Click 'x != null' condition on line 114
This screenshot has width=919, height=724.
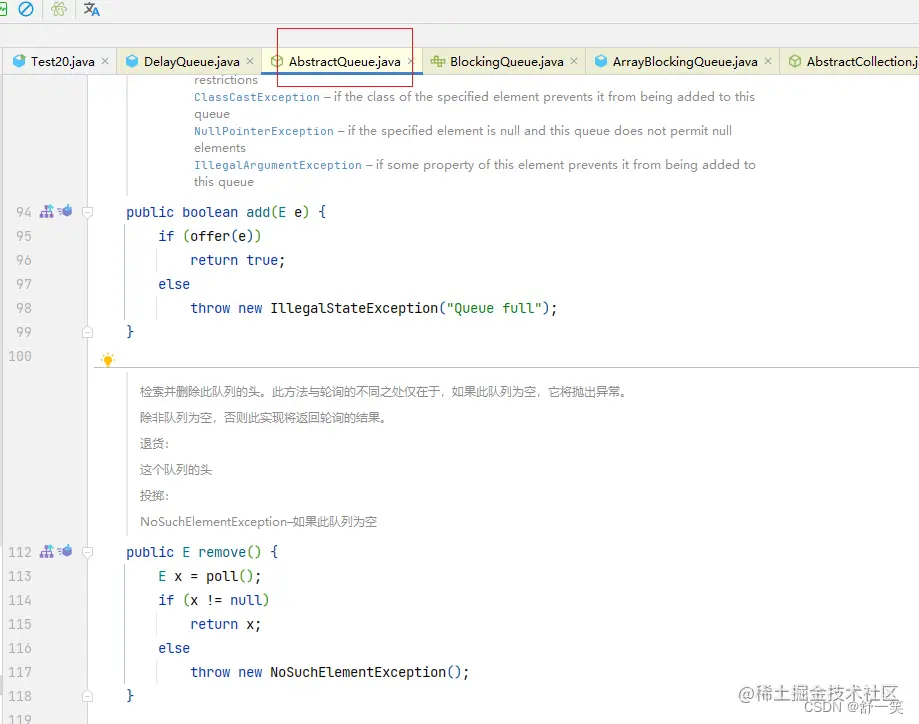point(226,600)
